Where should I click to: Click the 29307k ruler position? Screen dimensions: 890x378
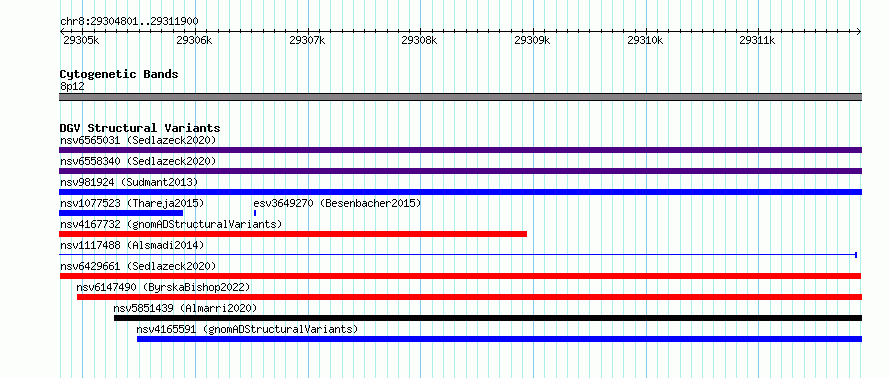coord(307,40)
